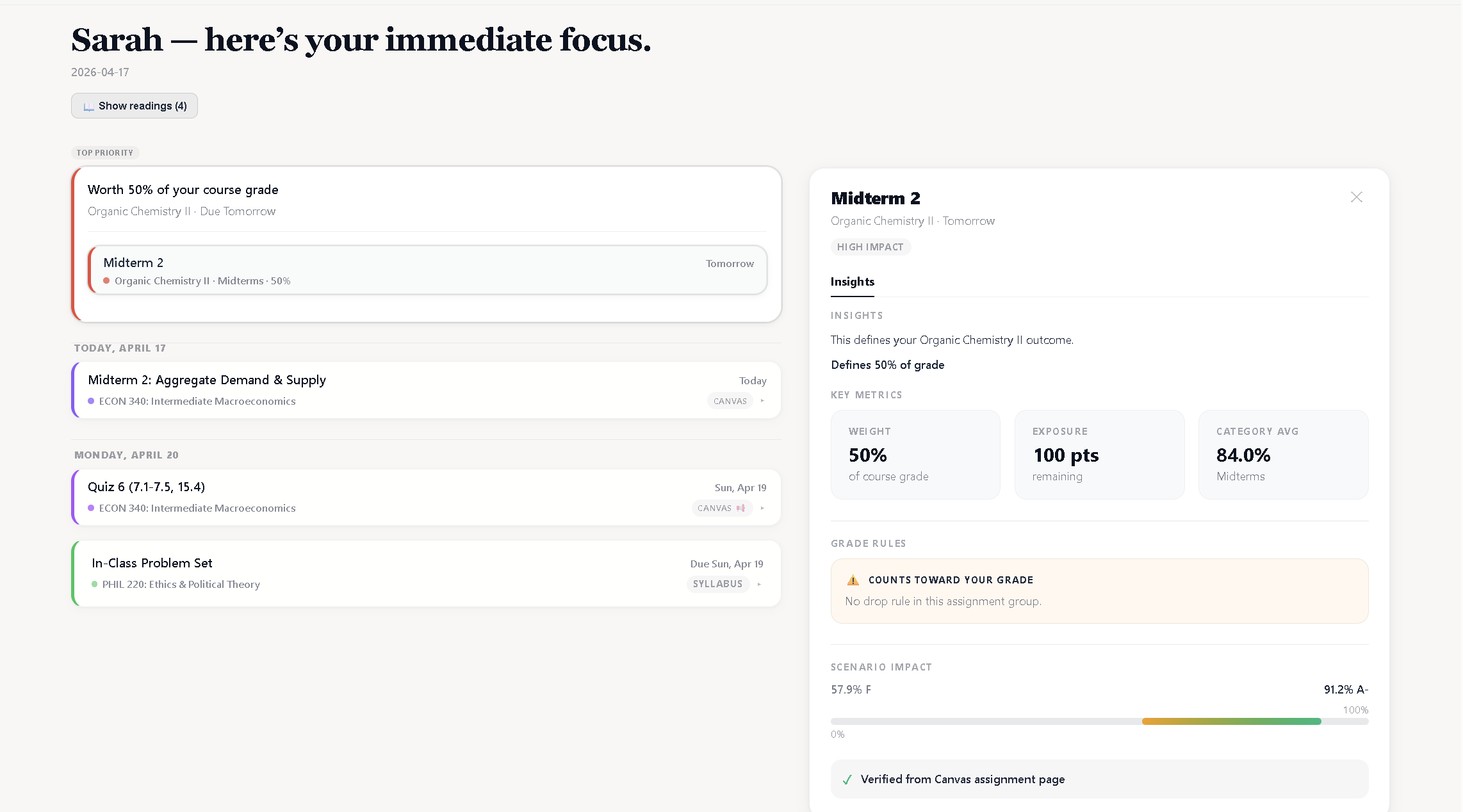
Task: Click green dot beside PHIL 220
Action: point(95,584)
